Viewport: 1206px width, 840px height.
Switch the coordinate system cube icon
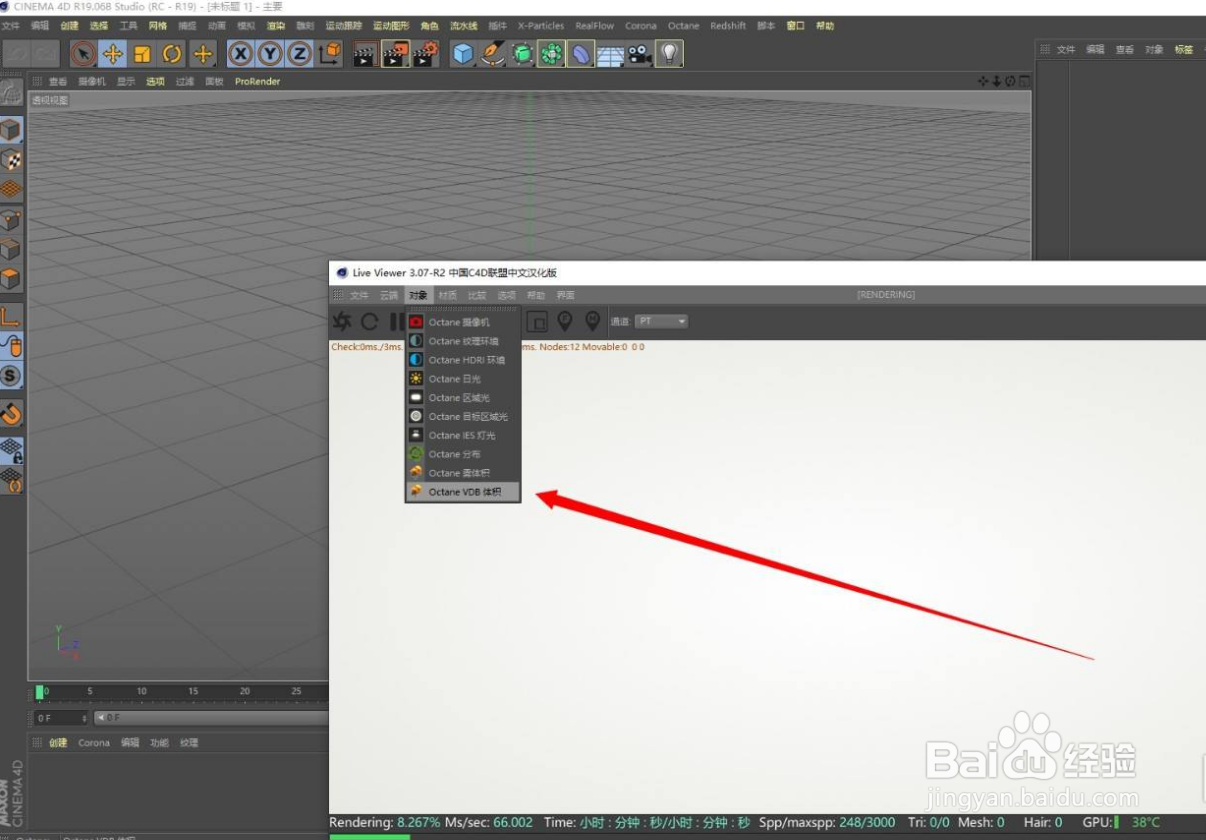click(x=330, y=54)
